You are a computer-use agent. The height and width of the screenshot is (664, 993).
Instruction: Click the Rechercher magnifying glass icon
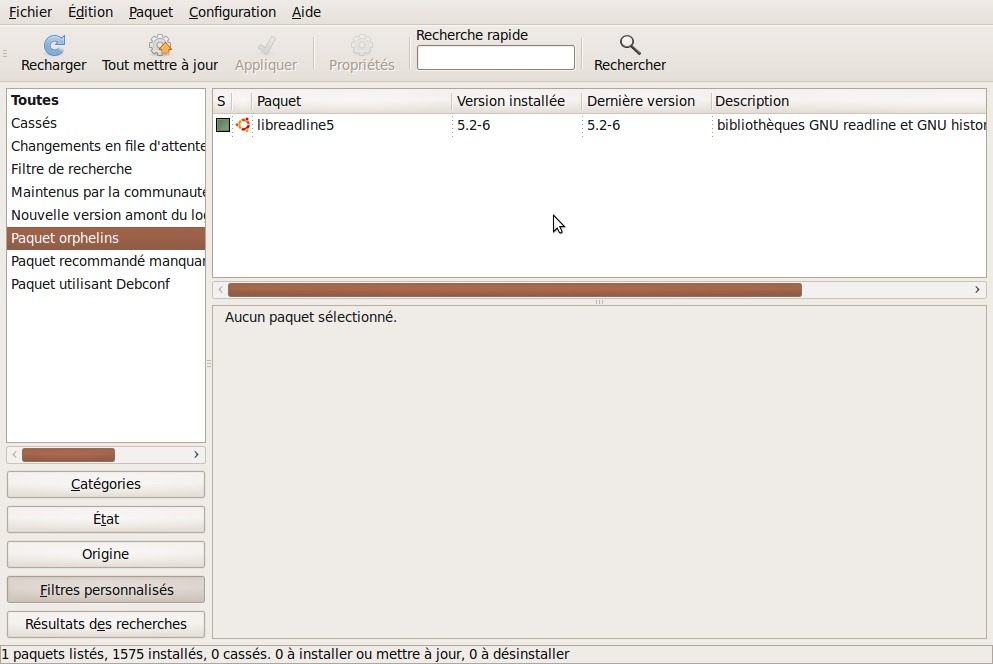pos(629,46)
